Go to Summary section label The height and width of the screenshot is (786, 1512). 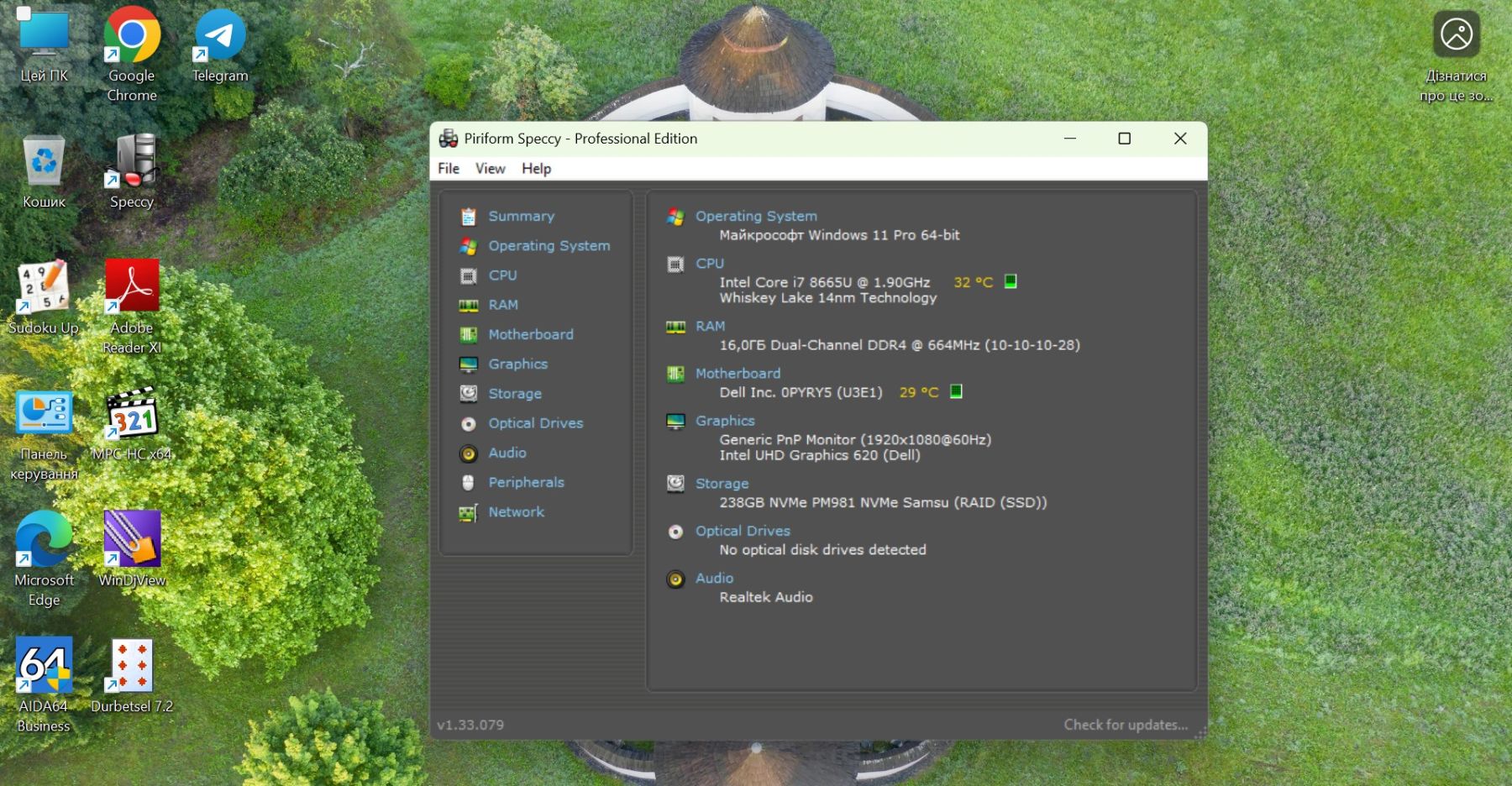point(522,217)
